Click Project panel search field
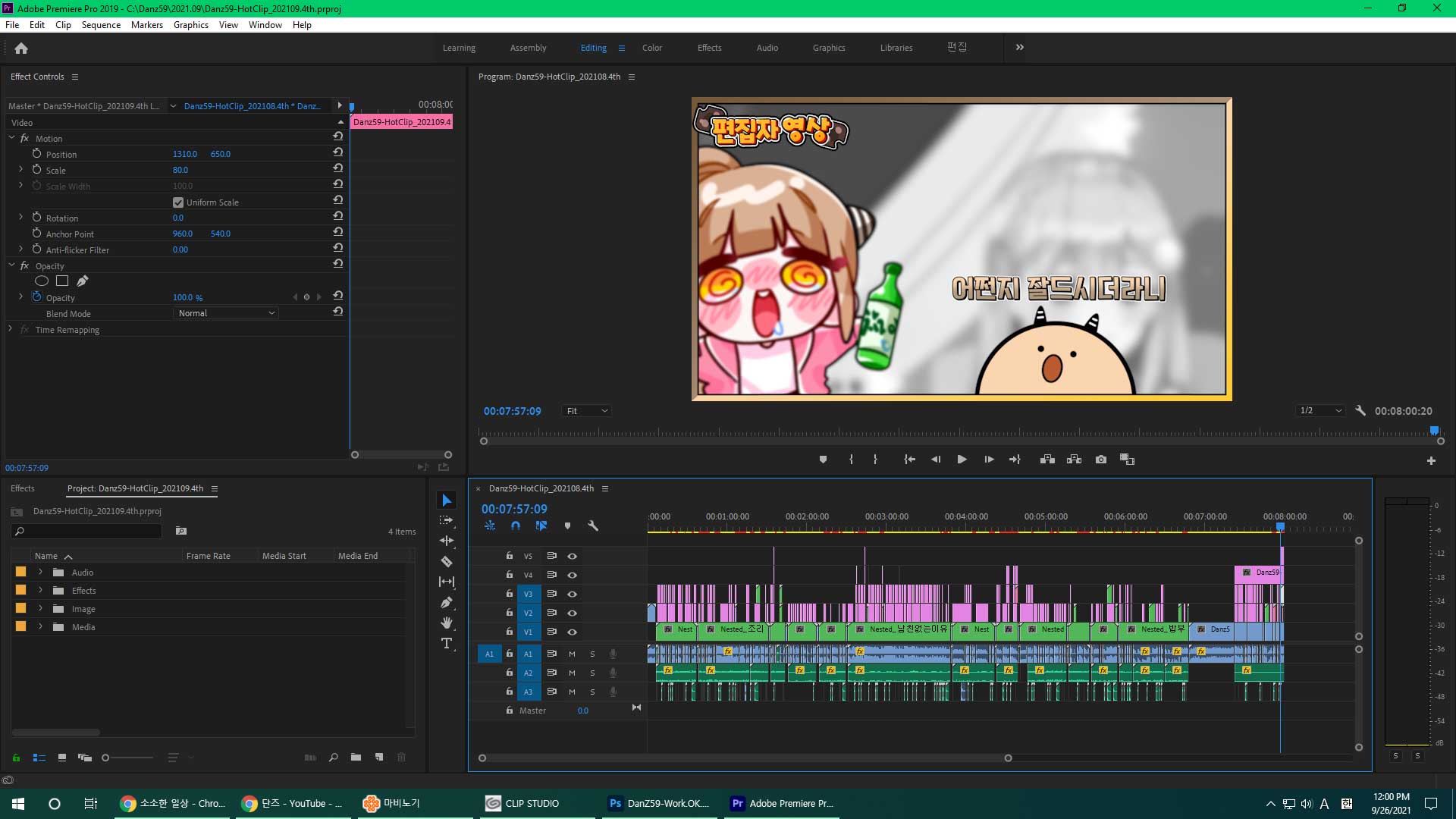Viewport: 1456px width, 819px height. pyautogui.click(x=87, y=531)
